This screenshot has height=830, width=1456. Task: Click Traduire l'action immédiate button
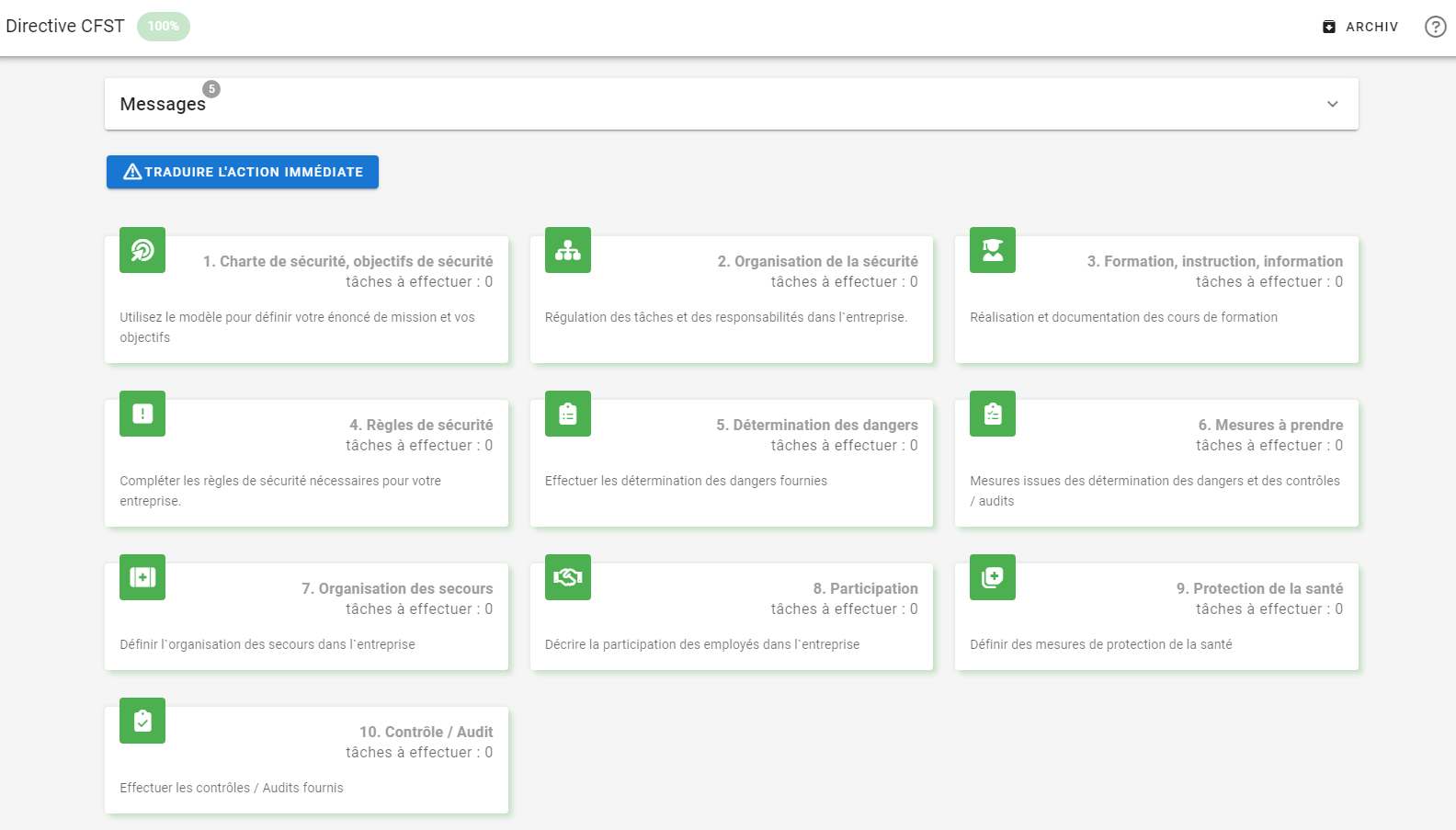point(243,172)
